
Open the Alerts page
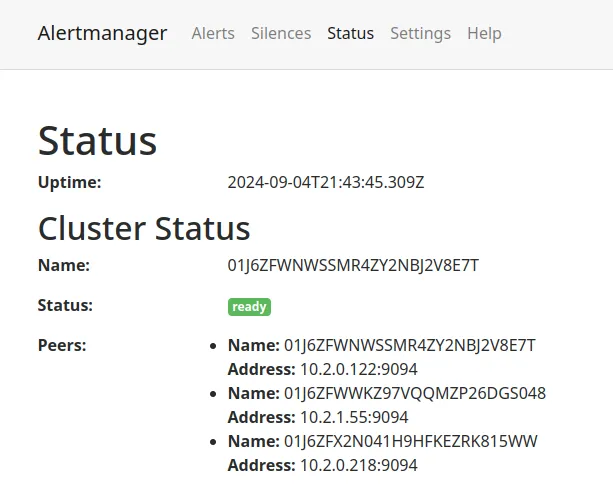(x=213, y=33)
